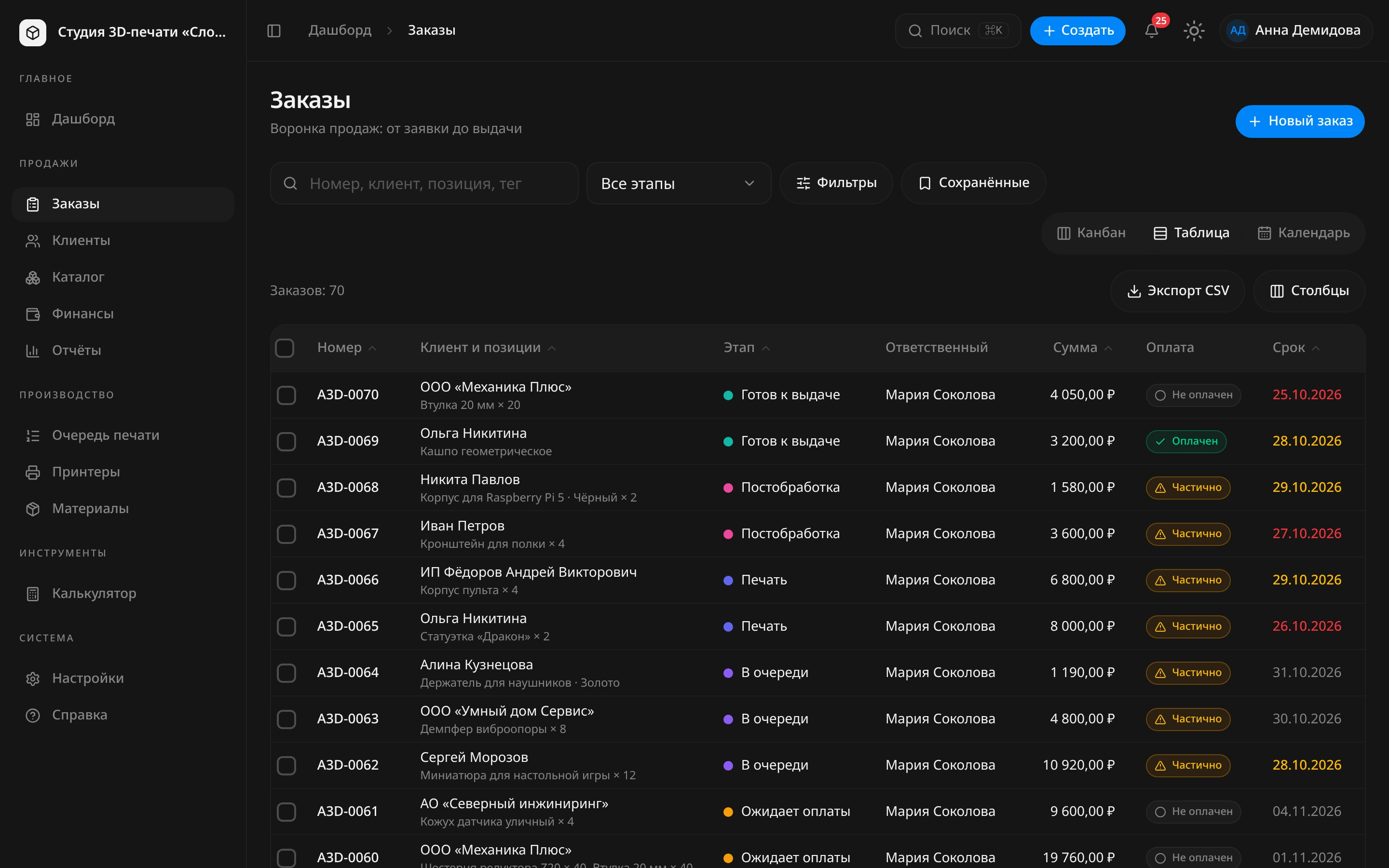This screenshot has width=1389, height=868.
Task: Sort table by Сумма column arrow
Action: click(1108, 348)
